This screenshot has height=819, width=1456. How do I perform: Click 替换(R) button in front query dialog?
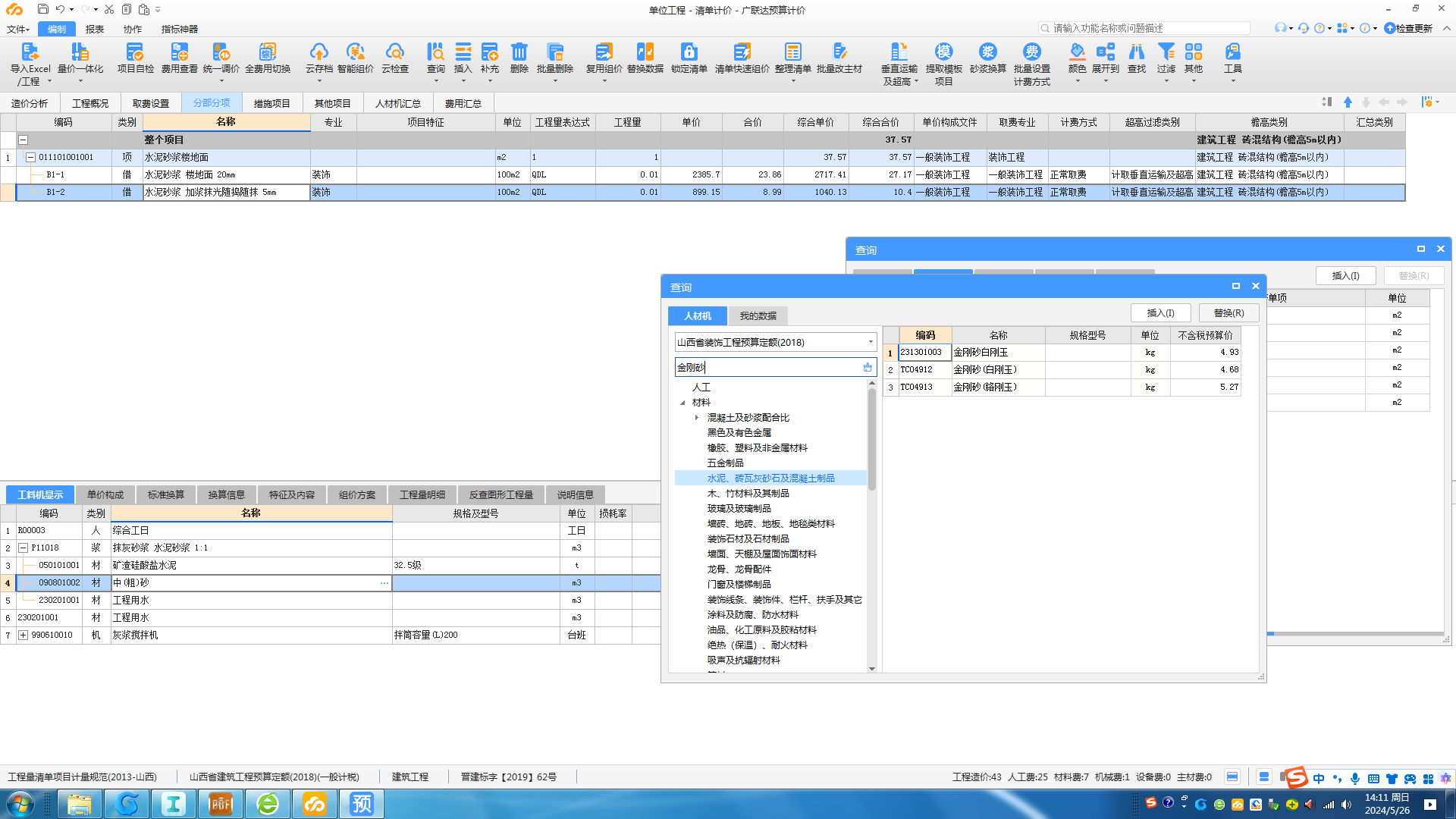coord(1228,312)
